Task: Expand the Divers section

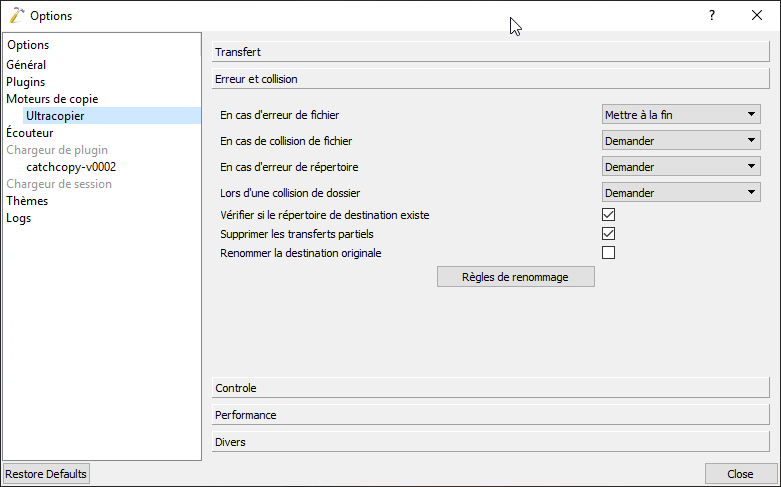Action: pos(490,442)
